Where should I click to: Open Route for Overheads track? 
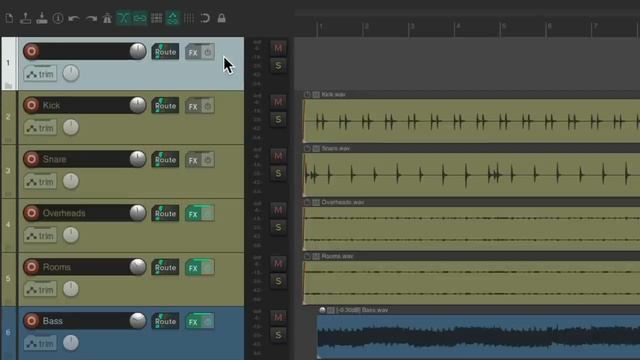(x=165, y=213)
